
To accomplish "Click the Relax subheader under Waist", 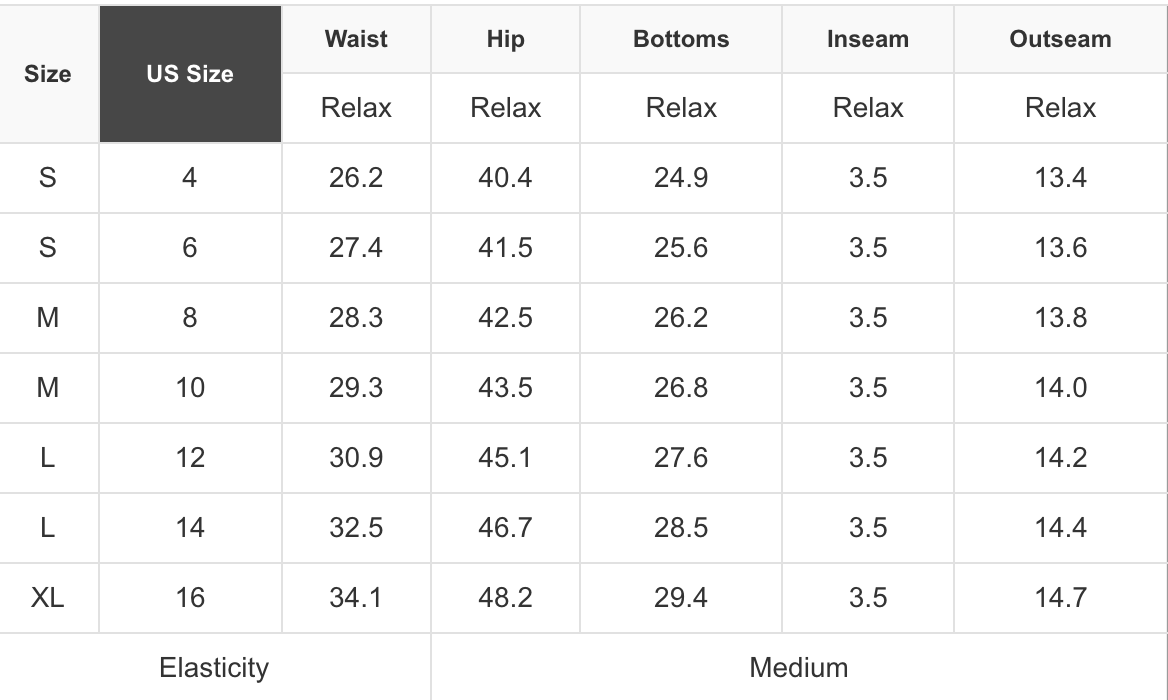I will click(356, 108).
